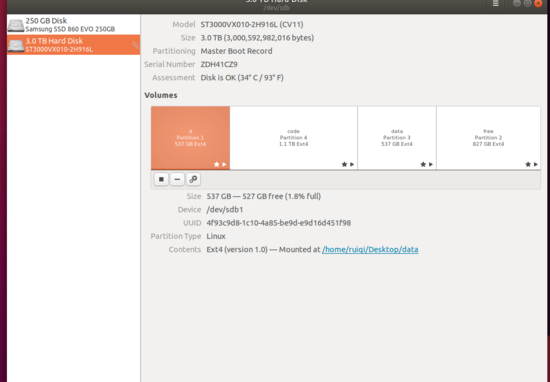Viewport: 550px width, 382px height.
Task: Click the busy spinner on the 3.0 TB disk row
Action: (x=135, y=45)
